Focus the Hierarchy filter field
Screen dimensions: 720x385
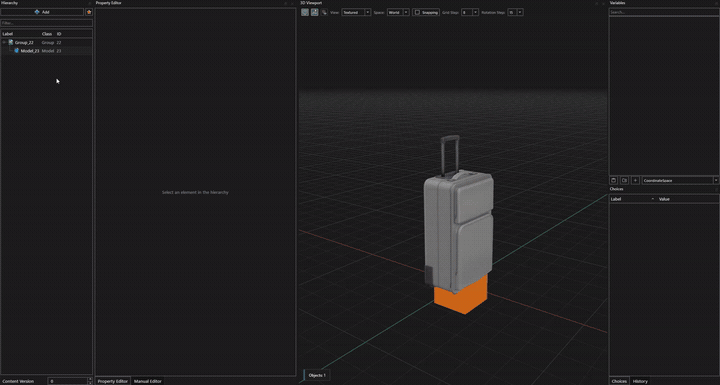(46, 23)
